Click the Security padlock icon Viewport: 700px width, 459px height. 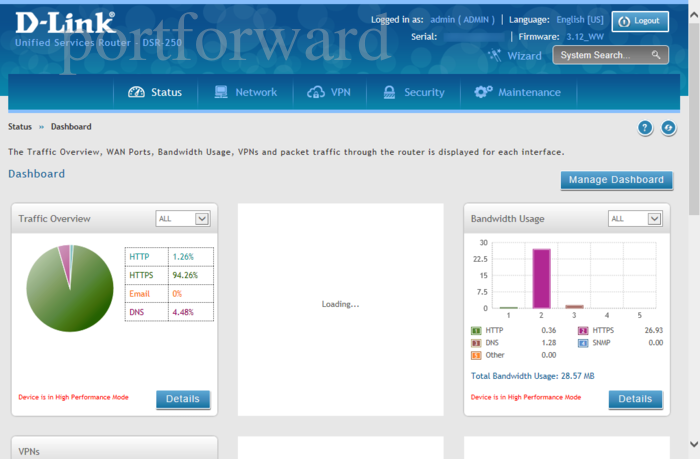387,92
